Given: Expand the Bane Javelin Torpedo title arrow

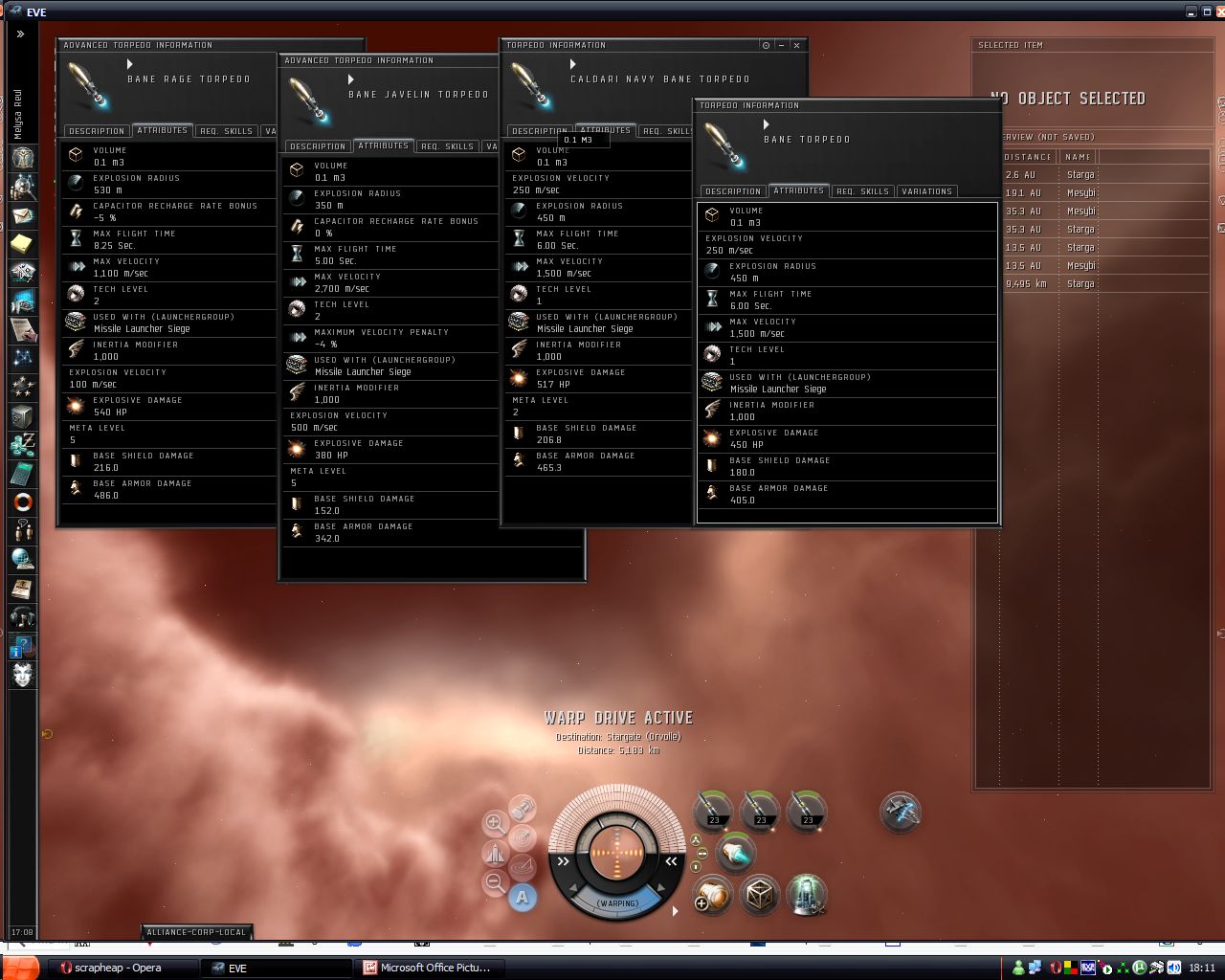Looking at the screenshot, I should [351, 79].
